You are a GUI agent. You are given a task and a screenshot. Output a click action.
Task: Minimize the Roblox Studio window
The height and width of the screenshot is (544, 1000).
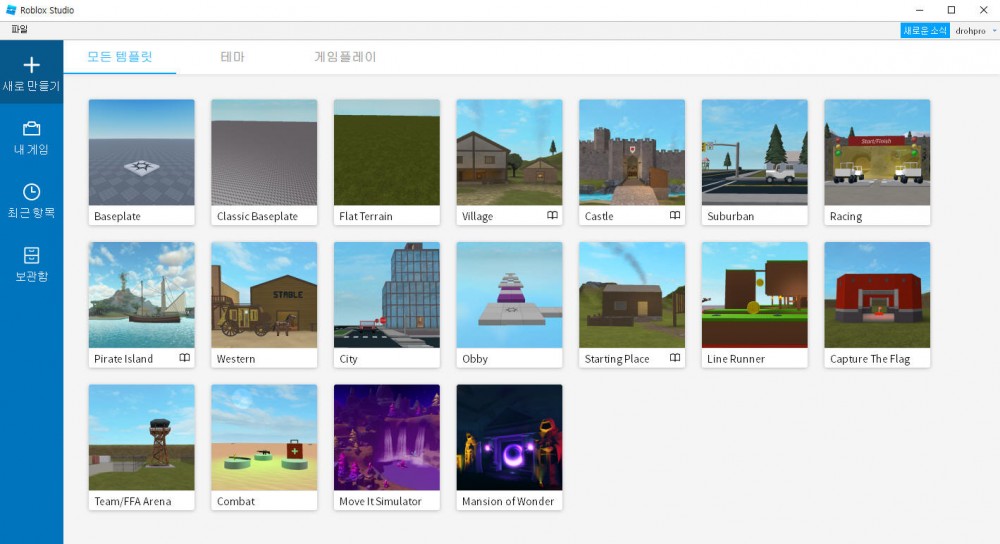[919, 10]
